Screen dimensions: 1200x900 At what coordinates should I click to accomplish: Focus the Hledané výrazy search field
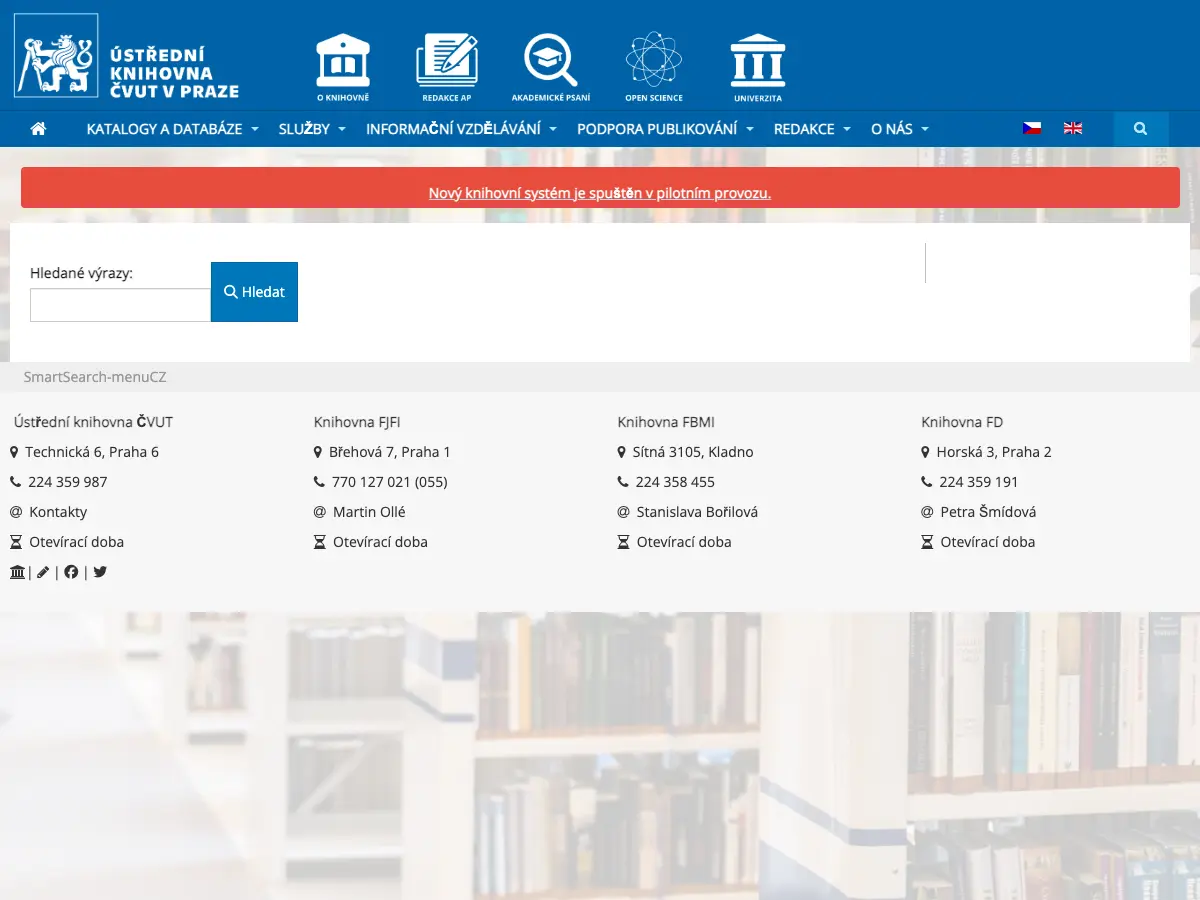click(120, 305)
